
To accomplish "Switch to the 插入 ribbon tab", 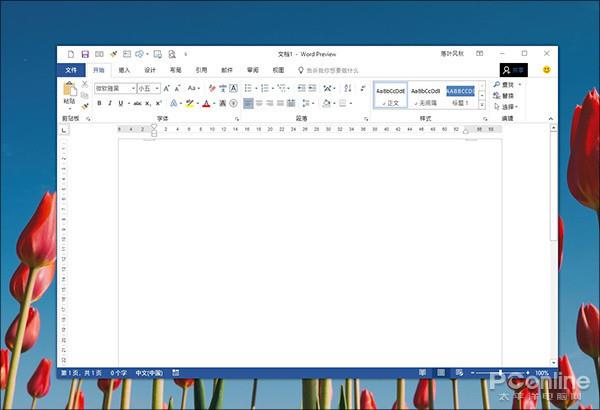I will [x=125, y=71].
